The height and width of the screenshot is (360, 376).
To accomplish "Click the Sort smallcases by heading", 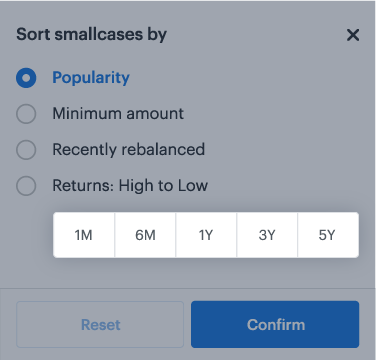I will point(91,35).
